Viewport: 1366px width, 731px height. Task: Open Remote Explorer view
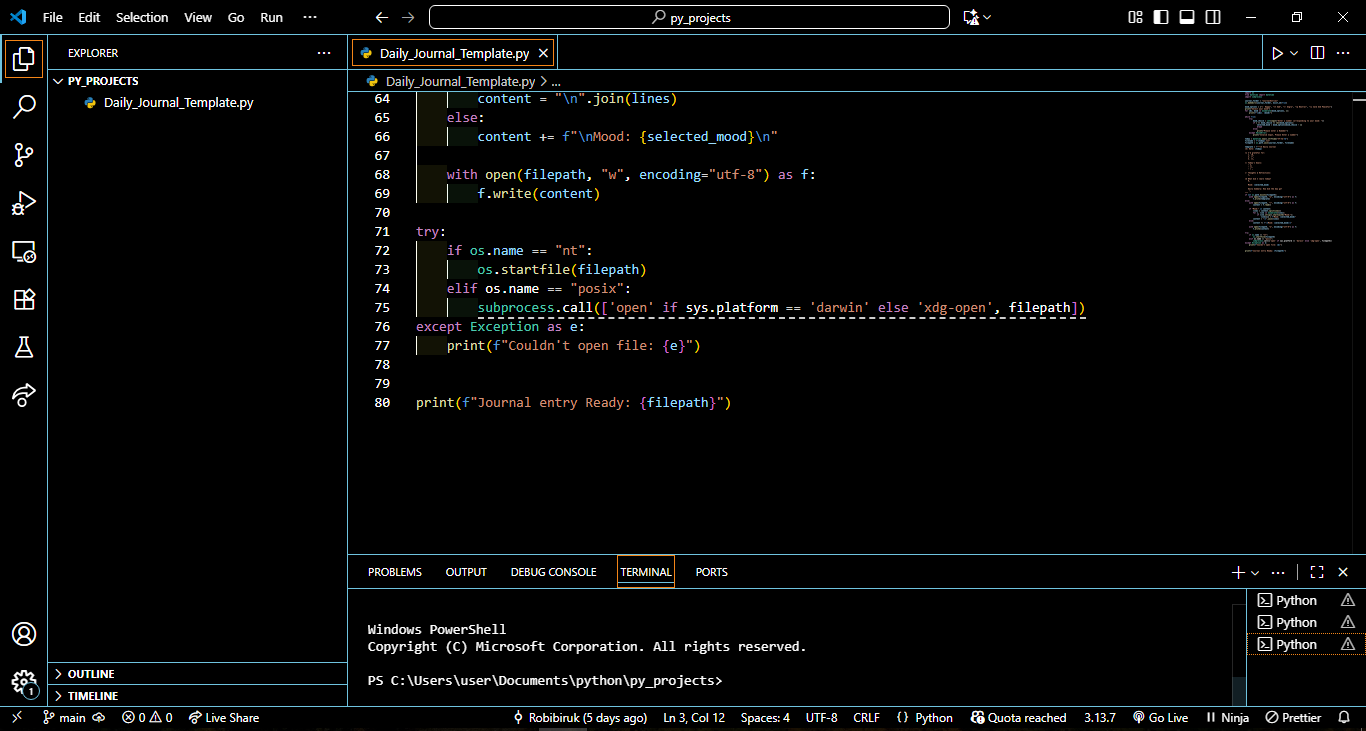point(24,251)
